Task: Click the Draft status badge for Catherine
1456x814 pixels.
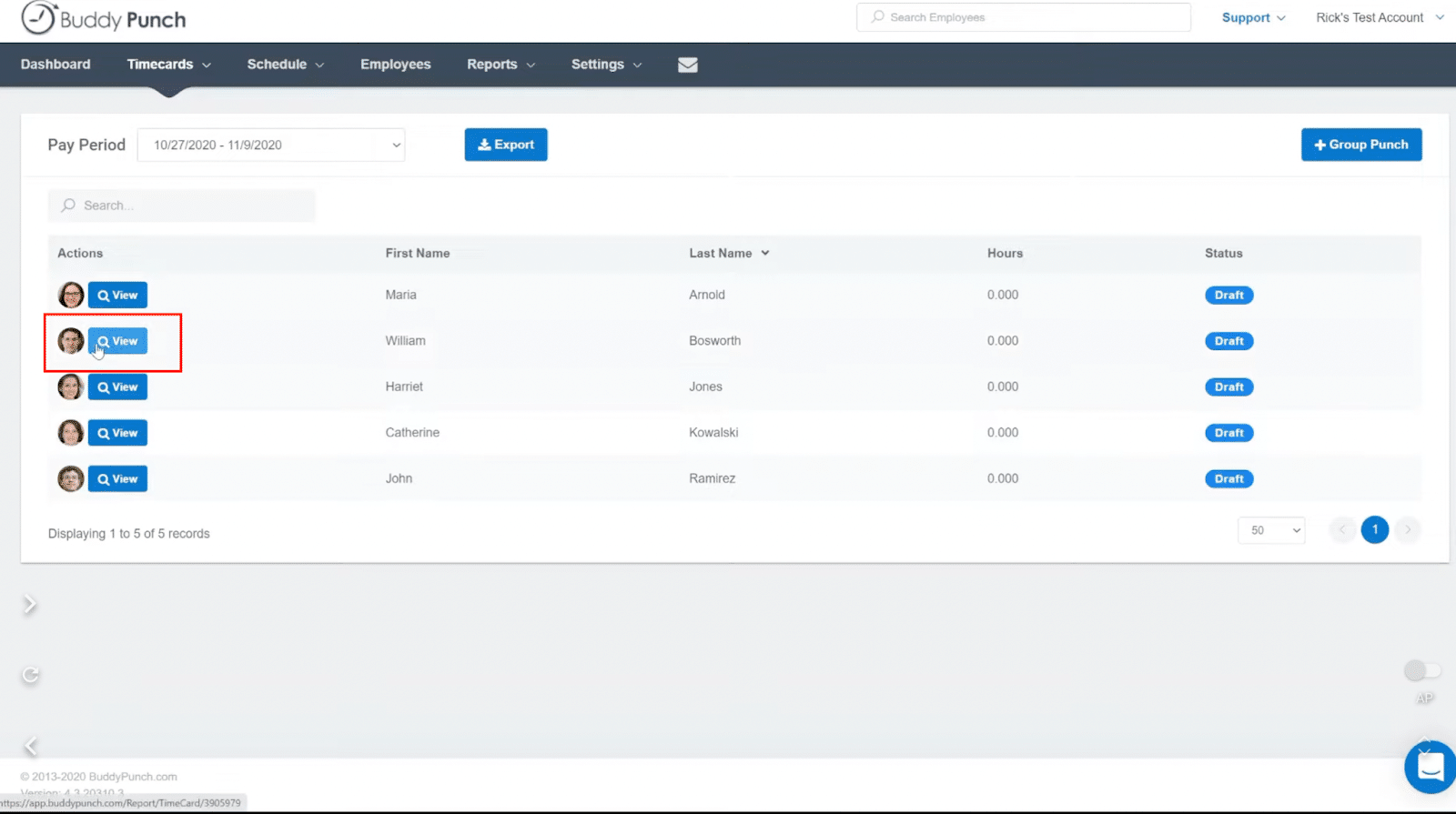Action: (x=1229, y=433)
